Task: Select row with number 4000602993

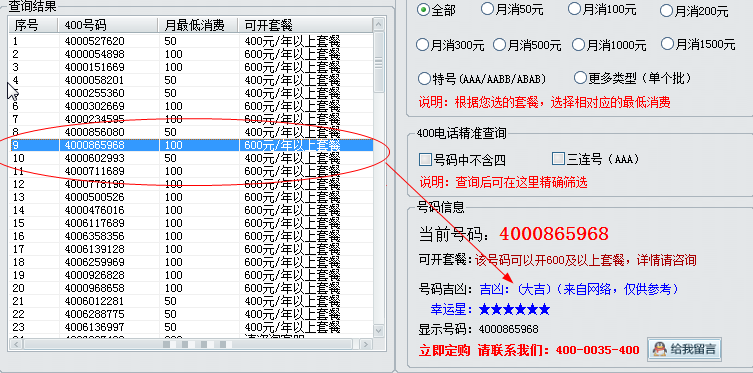Action: 191,158
